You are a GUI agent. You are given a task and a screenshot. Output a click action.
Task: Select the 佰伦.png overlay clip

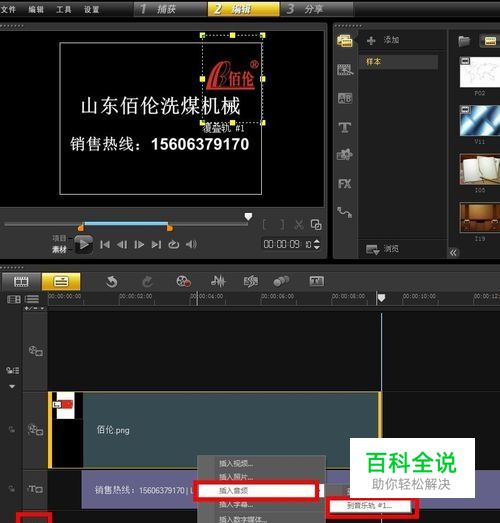215,430
